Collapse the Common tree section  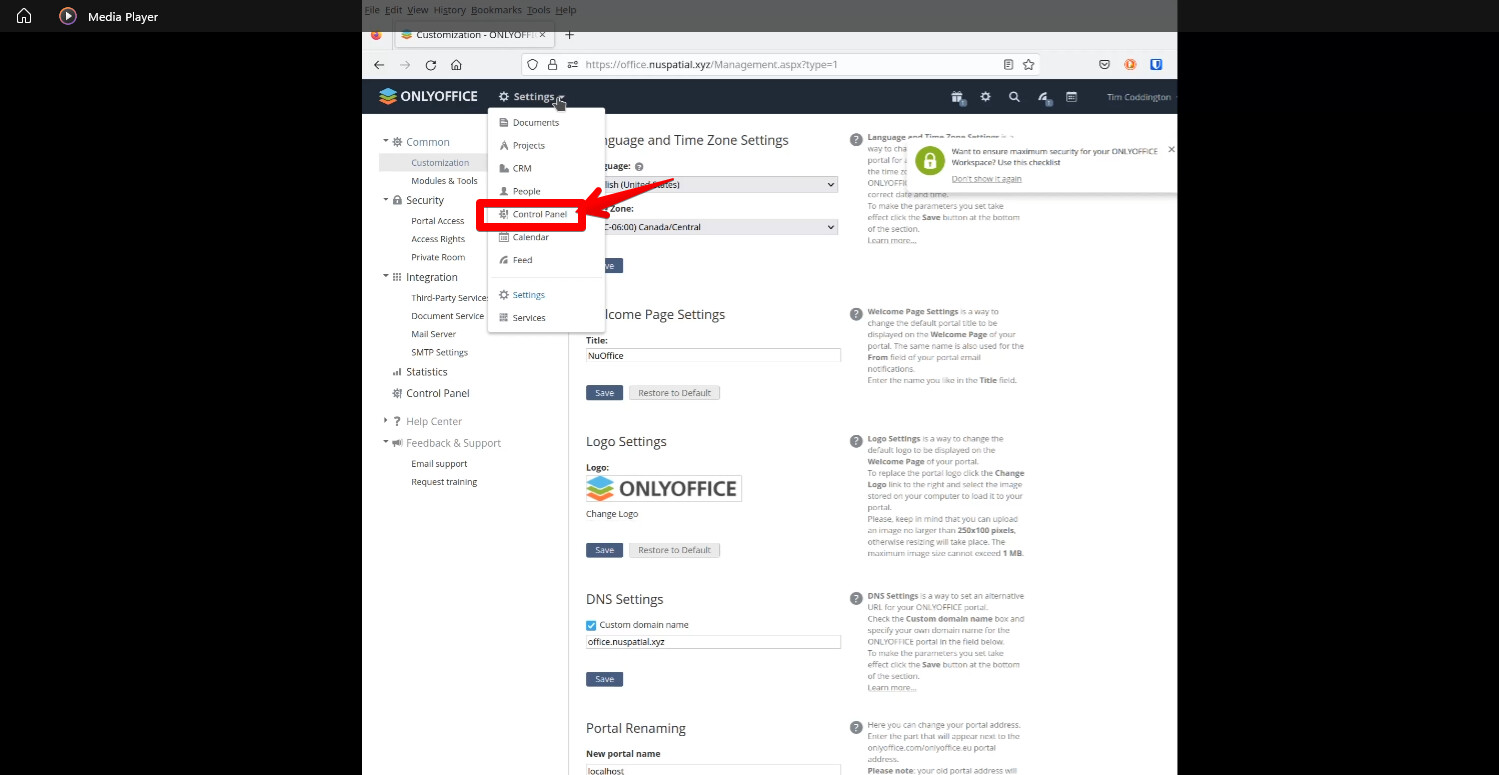[x=385, y=141]
